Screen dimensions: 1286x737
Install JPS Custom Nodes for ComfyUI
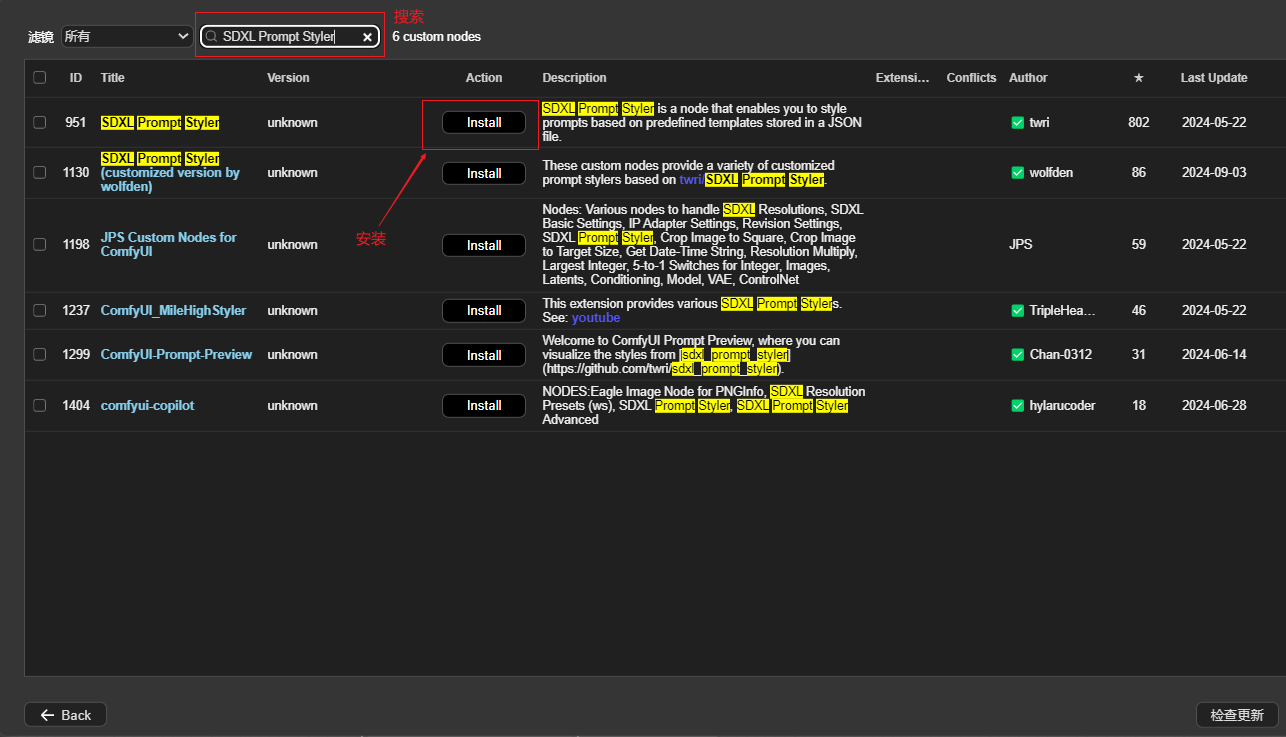484,245
